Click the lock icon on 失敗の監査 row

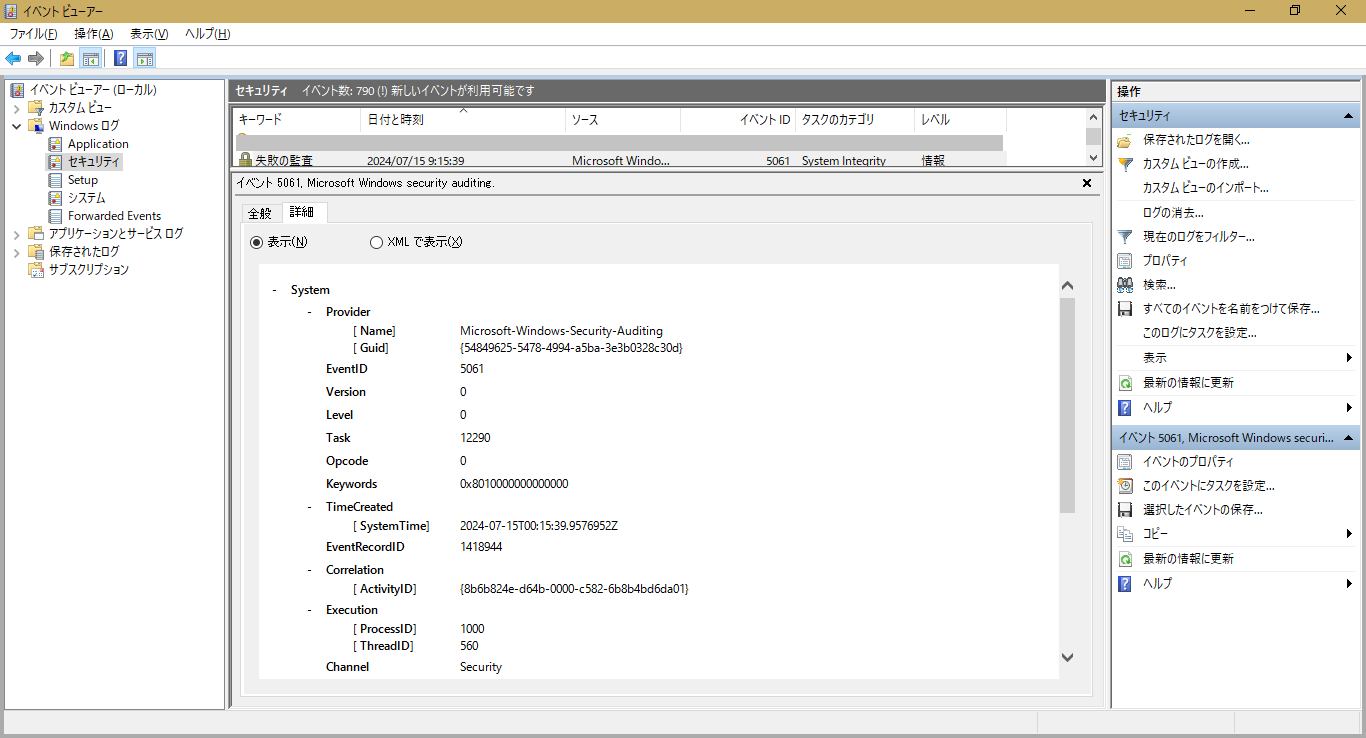(x=245, y=160)
